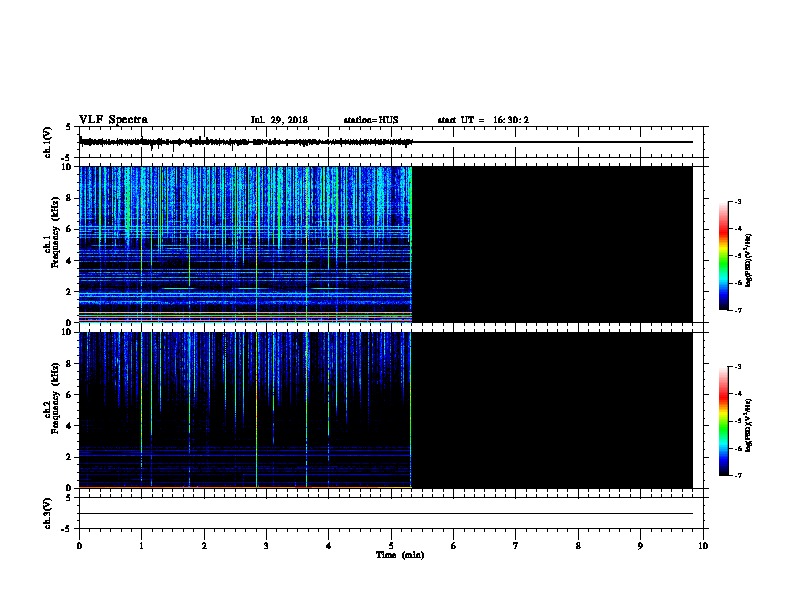792x612 pixels.
Task: Click the "3" tick label on time axis
Action: pyautogui.click(x=266, y=546)
